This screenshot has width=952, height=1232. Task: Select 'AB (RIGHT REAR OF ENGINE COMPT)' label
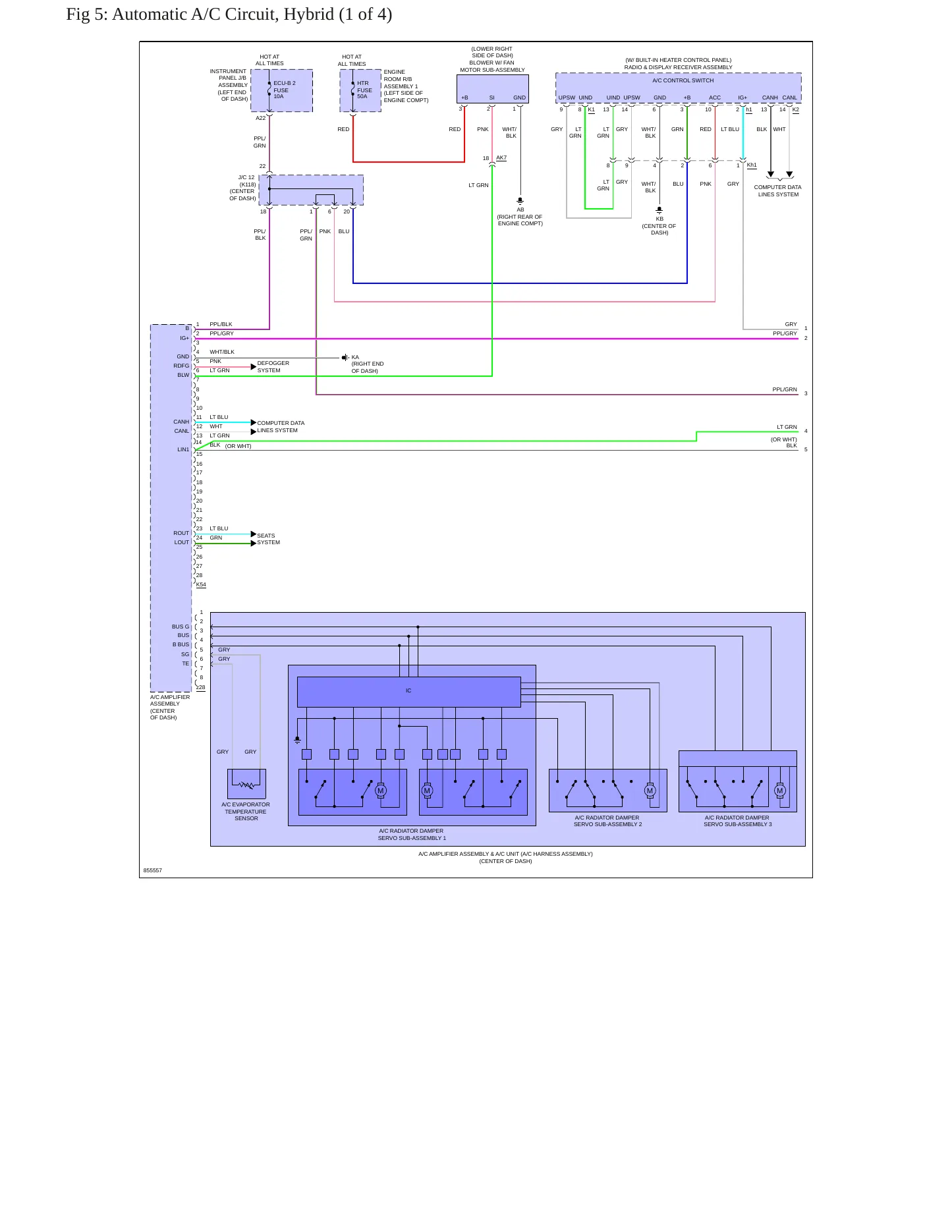520,217
